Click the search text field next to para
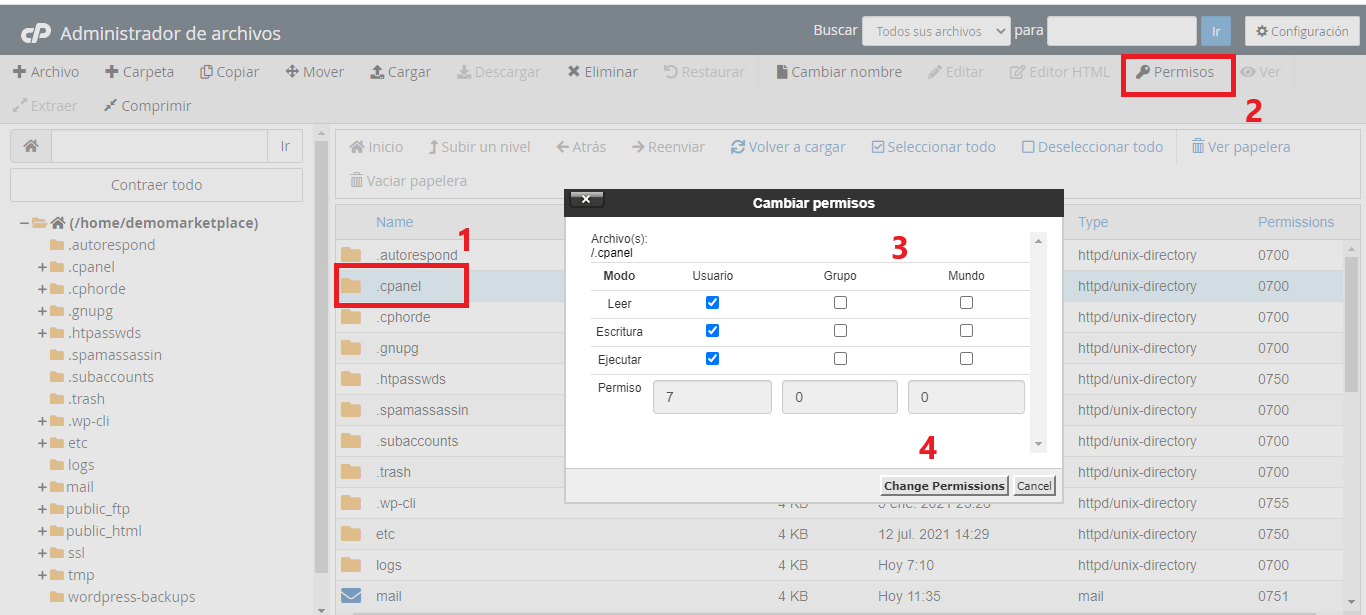This screenshot has height=615, width=1366. tap(1121, 31)
